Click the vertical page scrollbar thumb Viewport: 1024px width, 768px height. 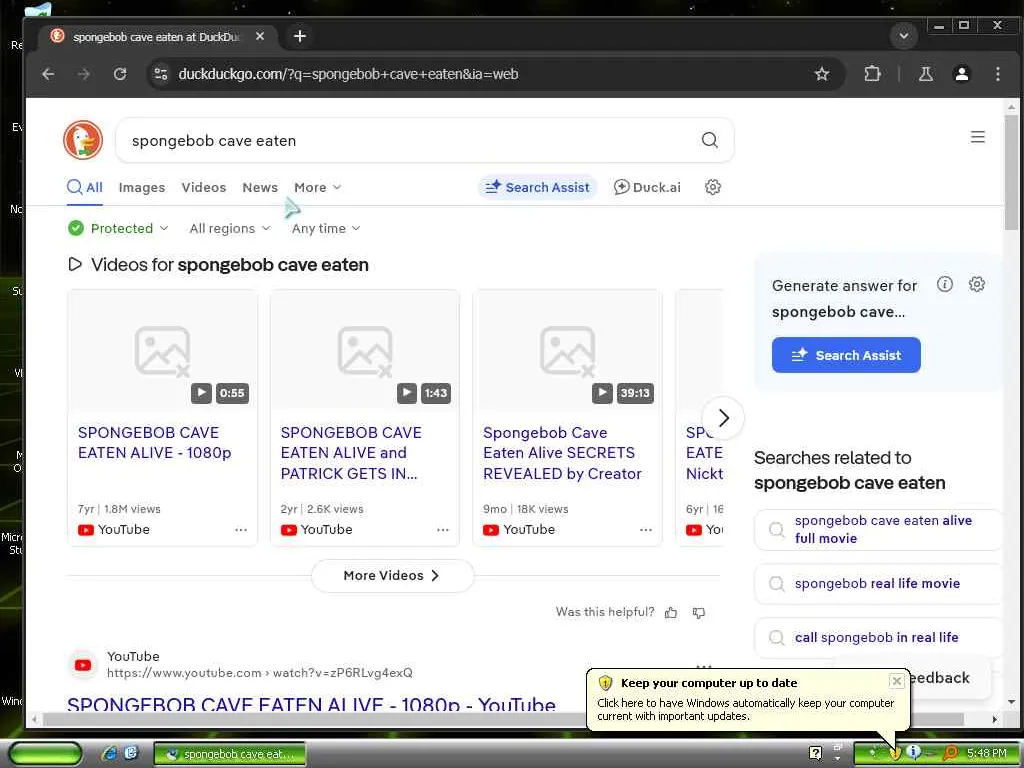(1011, 171)
